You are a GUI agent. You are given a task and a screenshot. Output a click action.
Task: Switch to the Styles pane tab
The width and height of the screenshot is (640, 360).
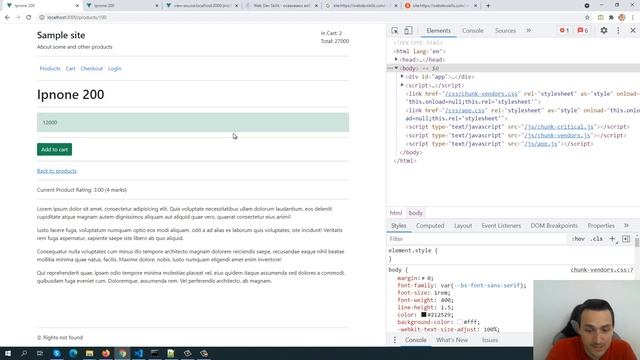398,226
